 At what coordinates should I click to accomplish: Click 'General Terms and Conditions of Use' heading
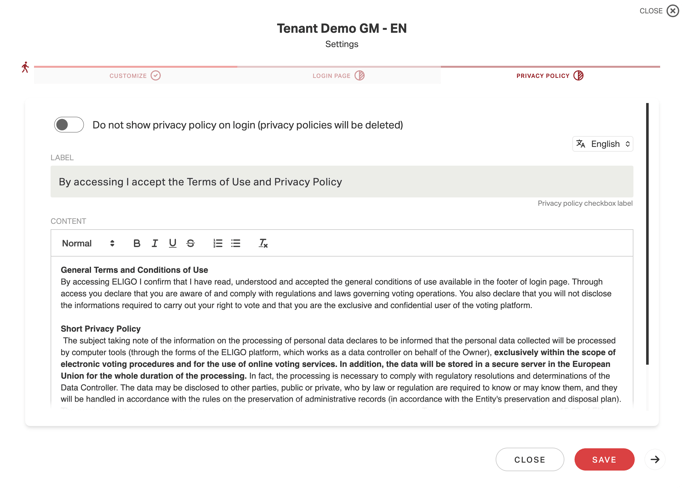[134, 270]
